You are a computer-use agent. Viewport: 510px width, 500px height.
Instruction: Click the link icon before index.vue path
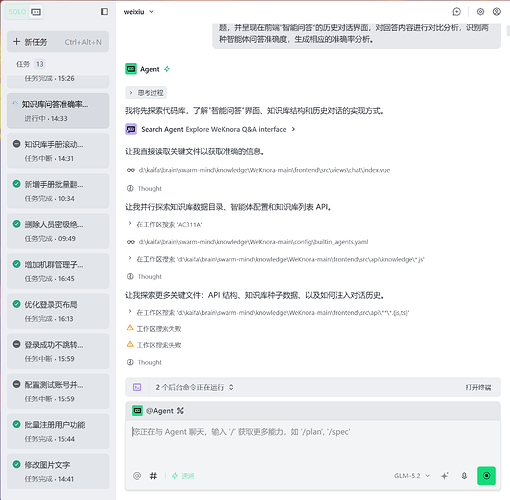(x=131, y=170)
